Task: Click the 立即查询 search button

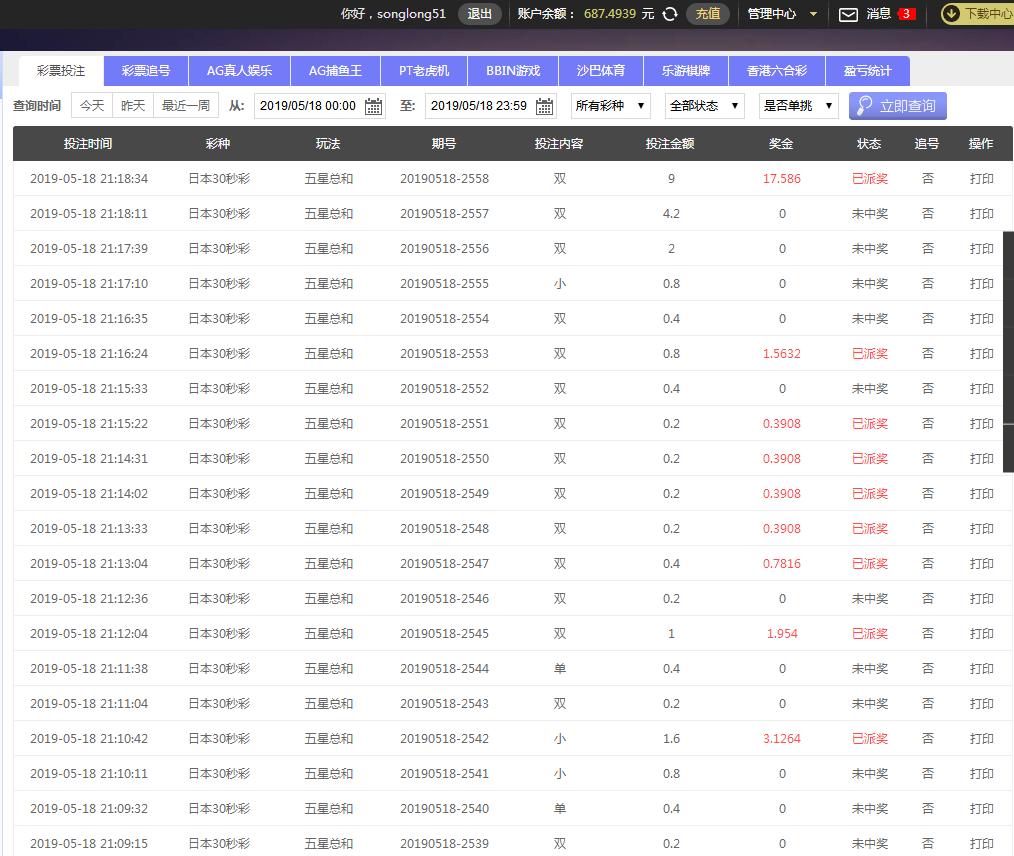Action: click(x=897, y=106)
